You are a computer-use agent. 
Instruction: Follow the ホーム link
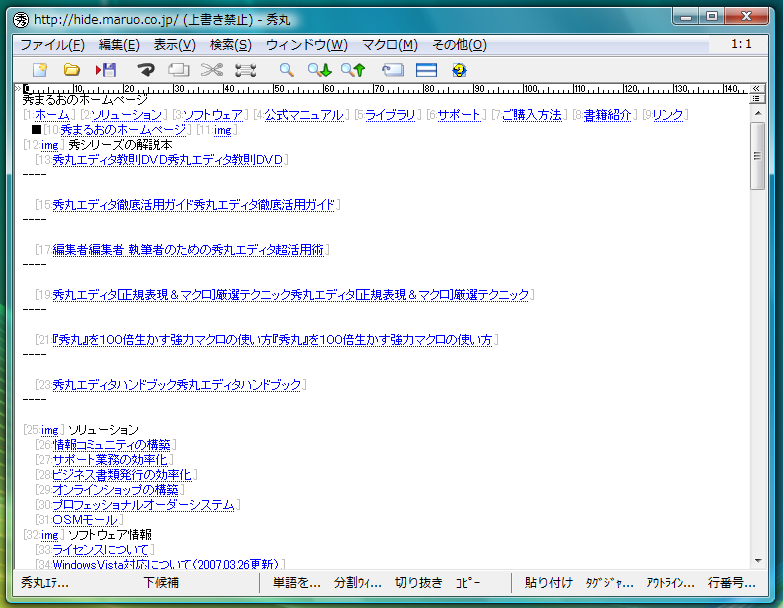coord(52,115)
